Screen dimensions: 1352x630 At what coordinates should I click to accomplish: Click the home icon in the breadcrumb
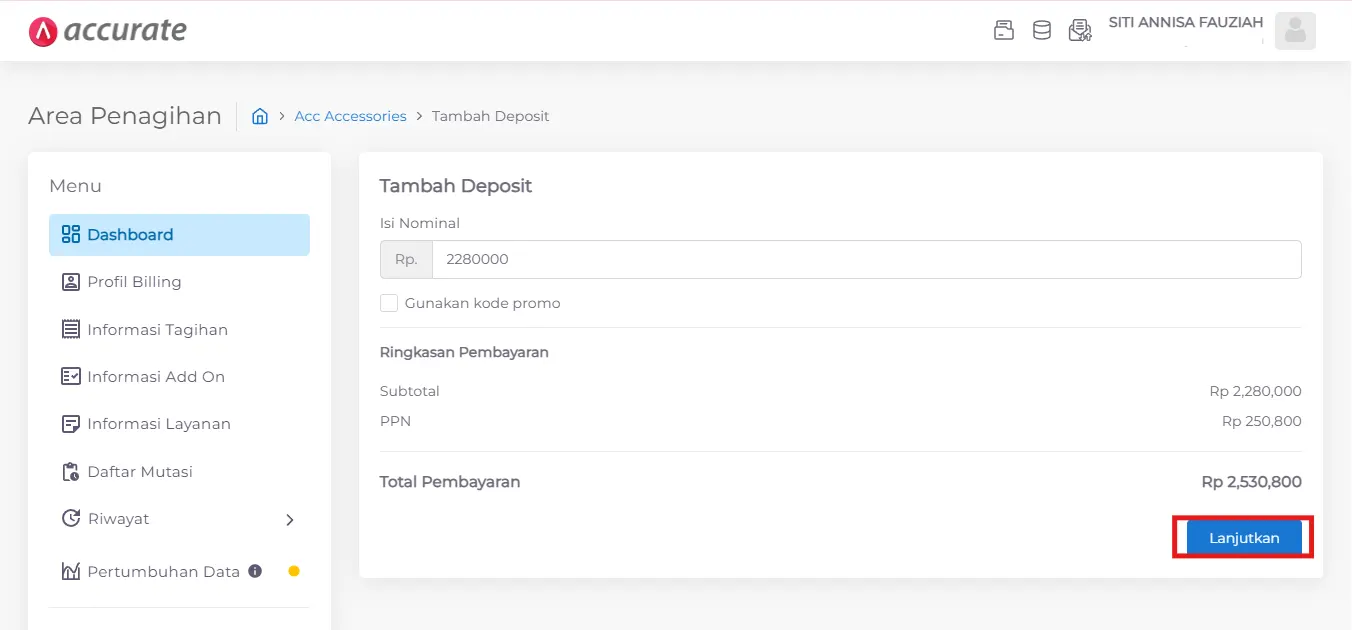coord(260,116)
